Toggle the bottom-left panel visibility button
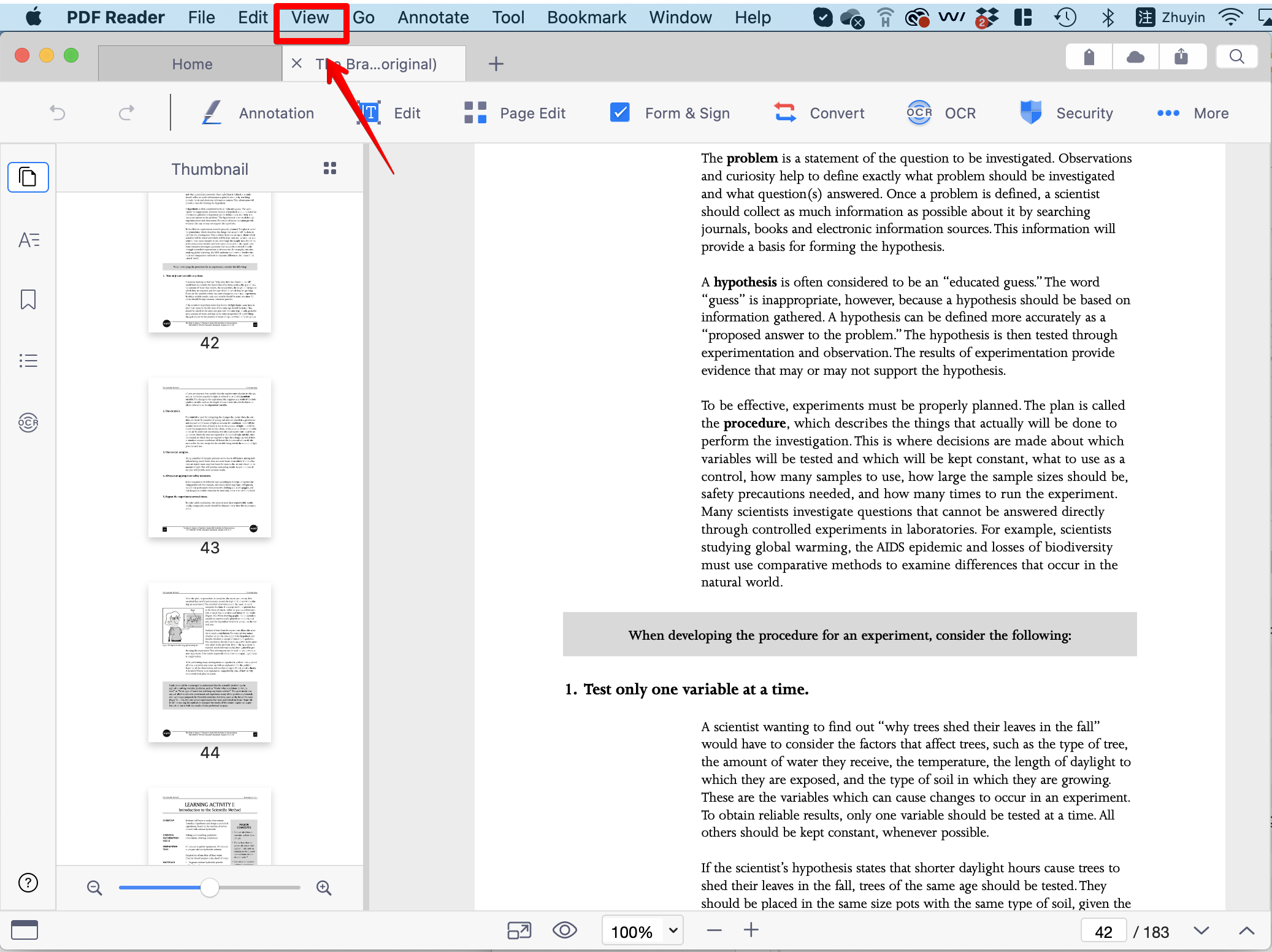This screenshot has width=1272, height=952. pyautogui.click(x=25, y=931)
